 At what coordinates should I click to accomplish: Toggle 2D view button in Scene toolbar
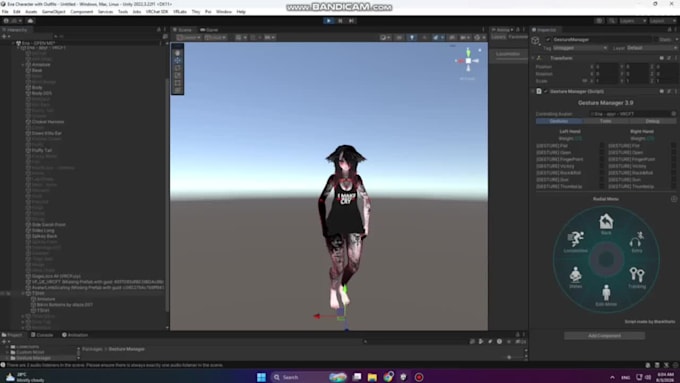click(399, 37)
